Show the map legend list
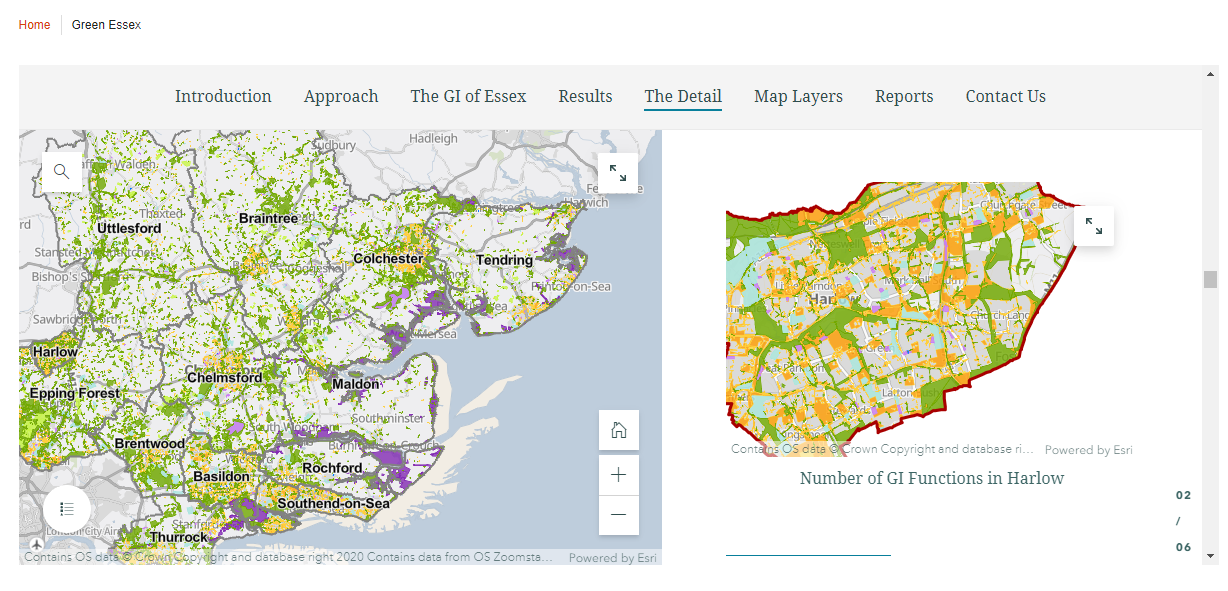 (67, 508)
